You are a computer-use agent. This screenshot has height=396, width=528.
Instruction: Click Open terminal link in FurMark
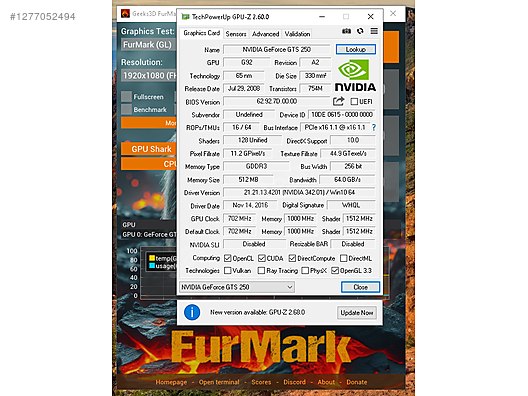219,382
